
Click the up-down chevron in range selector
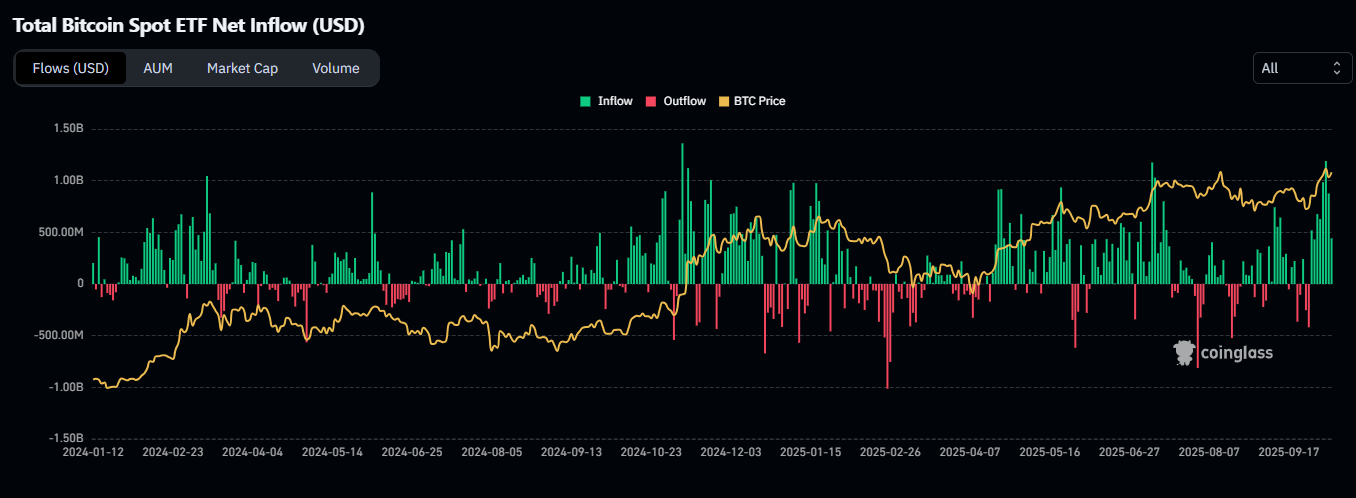click(1336, 68)
